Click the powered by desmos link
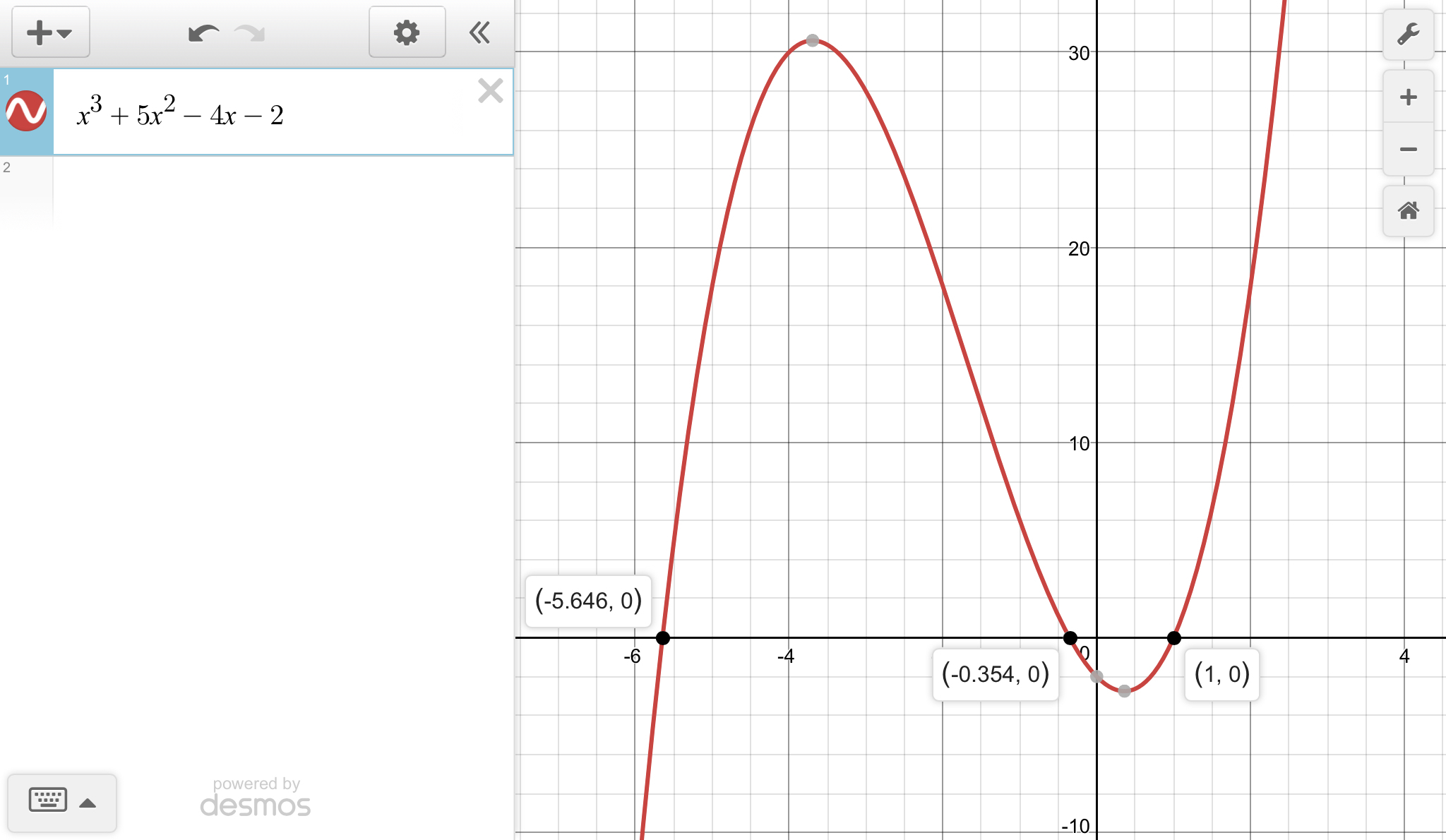Viewport: 1446px width, 840px height. [255, 798]
